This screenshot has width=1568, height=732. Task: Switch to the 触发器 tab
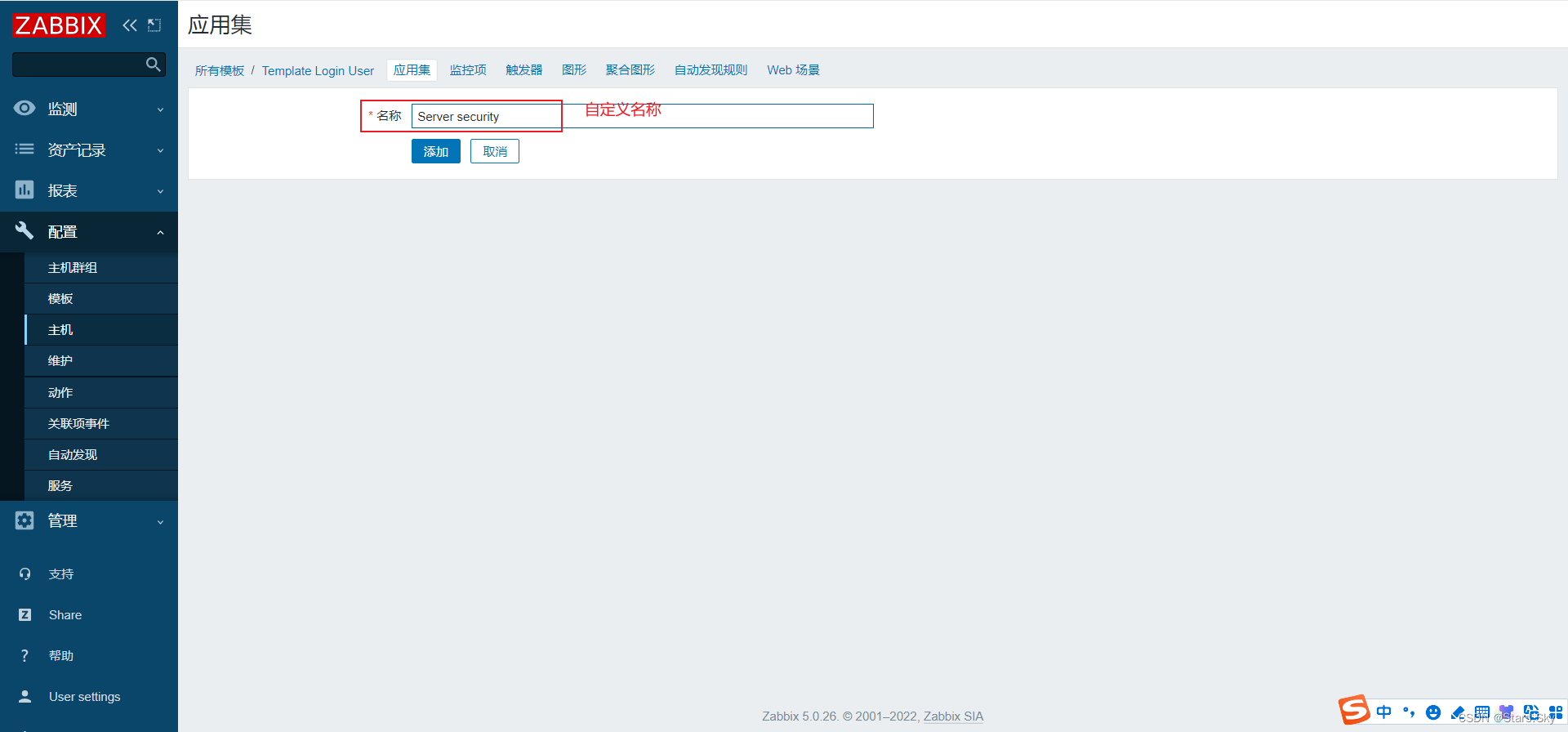[x=523, y=70]
